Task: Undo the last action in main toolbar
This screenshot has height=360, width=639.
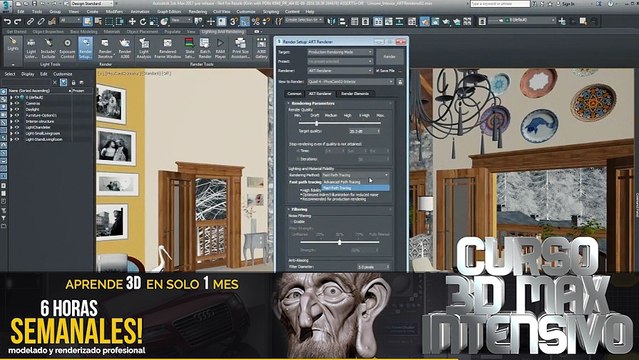Action: pyautogui.click(x=7, y=21)
